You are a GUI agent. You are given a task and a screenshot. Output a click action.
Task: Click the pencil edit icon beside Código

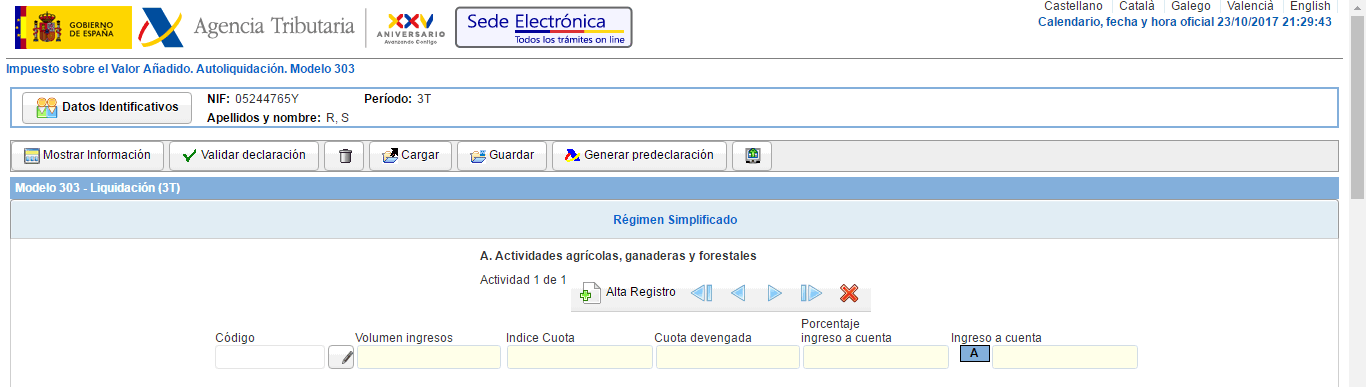(341, 357)
